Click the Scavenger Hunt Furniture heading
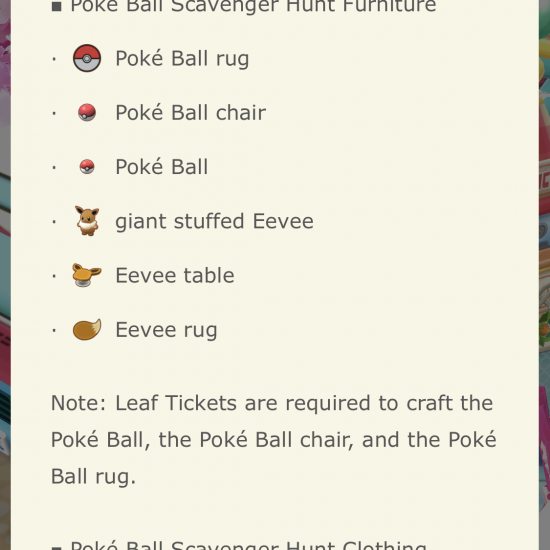The image size is (550, 550). tap(254, 6)
